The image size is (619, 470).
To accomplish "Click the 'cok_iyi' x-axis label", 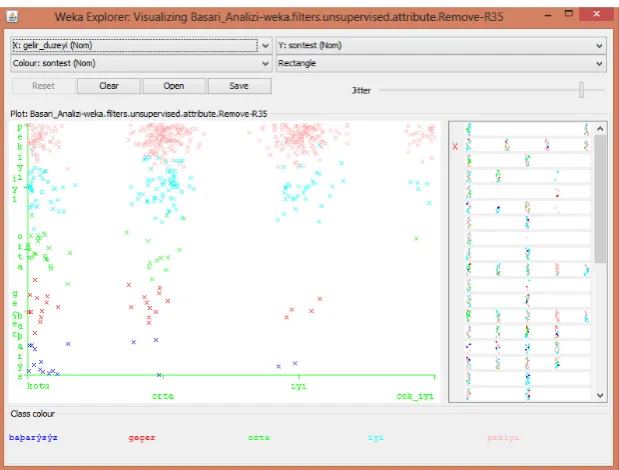I will [415, 396].
